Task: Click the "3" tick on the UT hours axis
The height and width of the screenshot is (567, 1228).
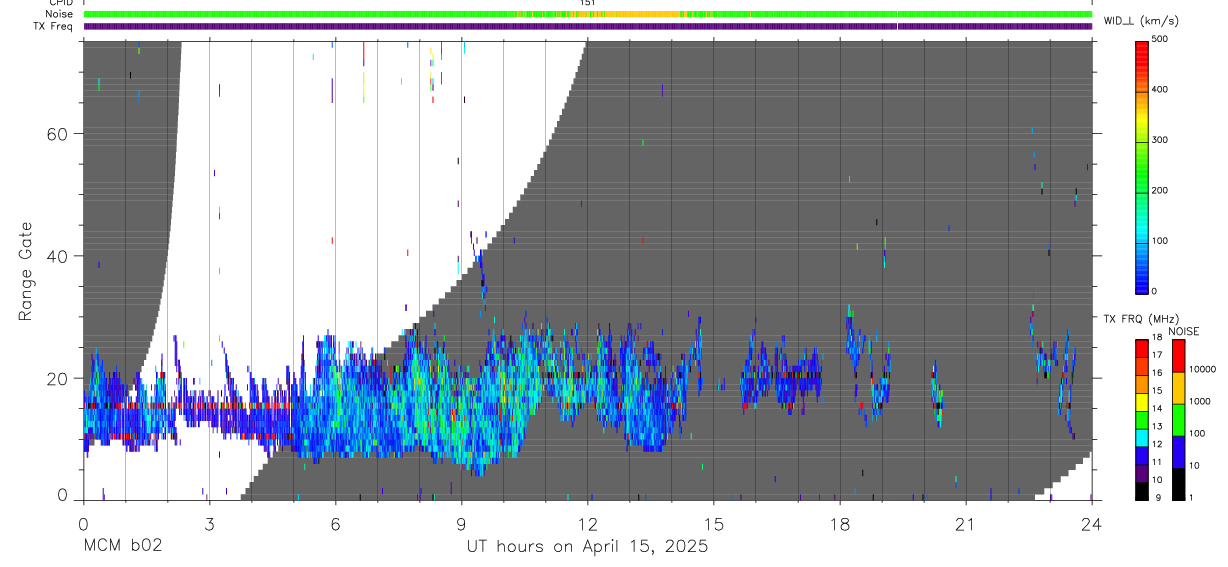Action: pos(209,523)
